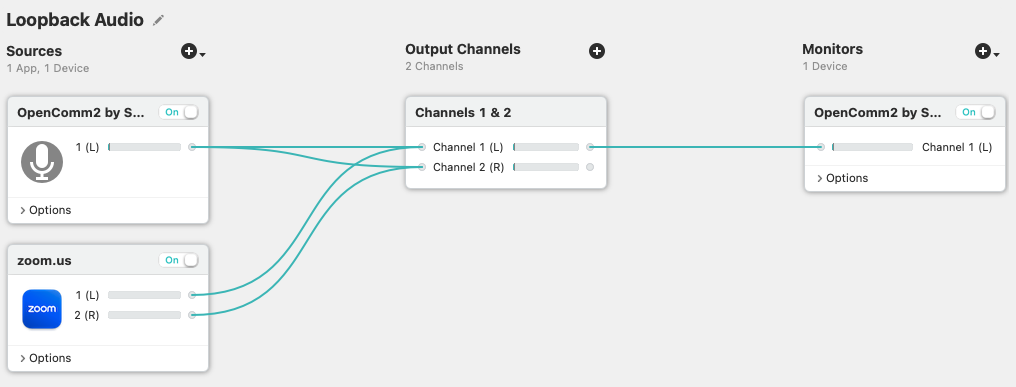The height and width of the screenshot is (387, 1016).
Task: Click the zoom.us app icon
Action: click(x=42, y=309)
